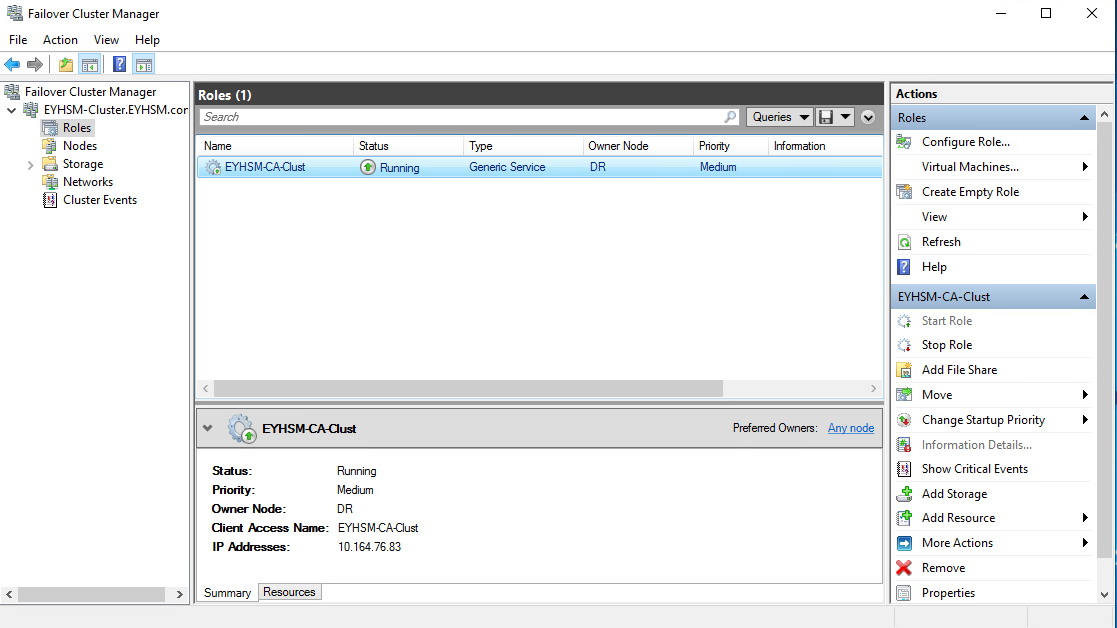Click the Roles icon in the tree
Screen dimensions: 1117x628
50,127
